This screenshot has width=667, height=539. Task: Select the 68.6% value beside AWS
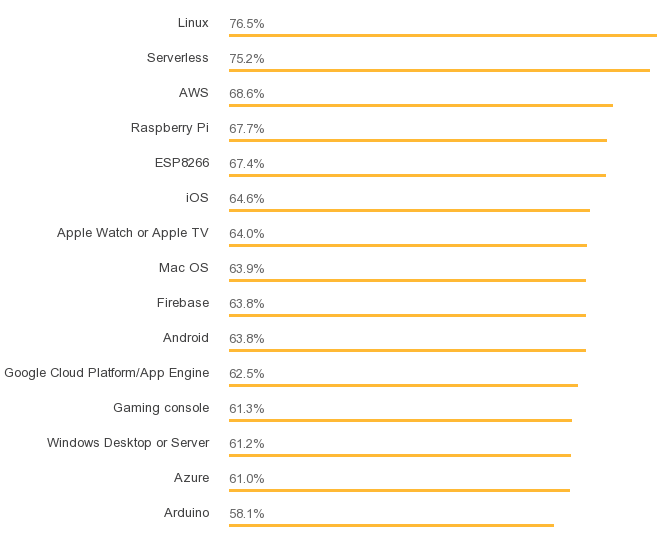247,94
